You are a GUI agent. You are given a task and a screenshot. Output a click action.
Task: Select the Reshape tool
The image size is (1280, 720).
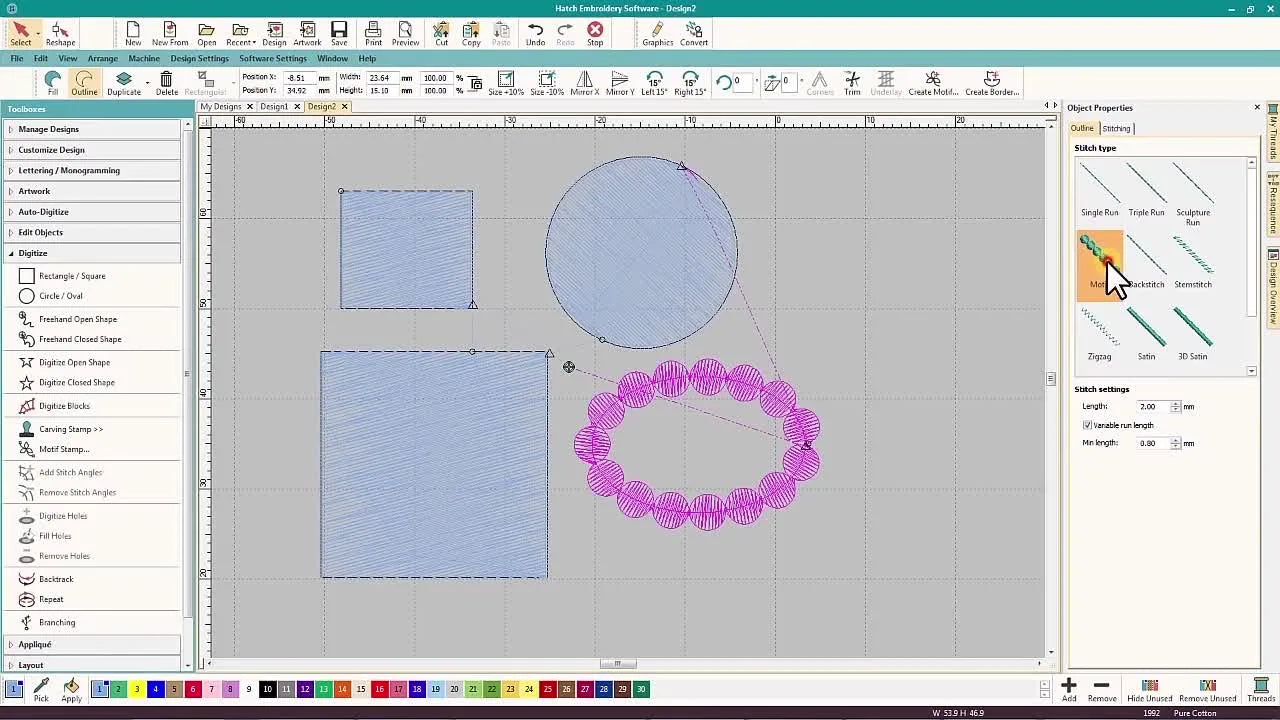pos(60,34)
